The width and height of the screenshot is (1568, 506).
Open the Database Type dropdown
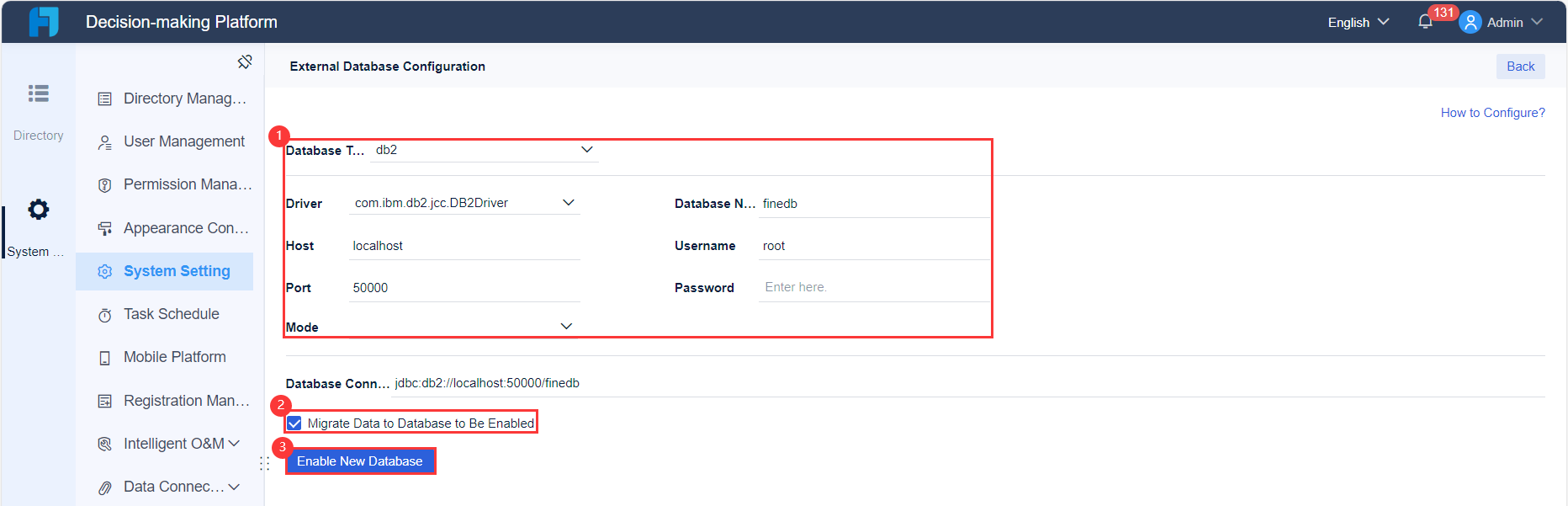(586, 150)
